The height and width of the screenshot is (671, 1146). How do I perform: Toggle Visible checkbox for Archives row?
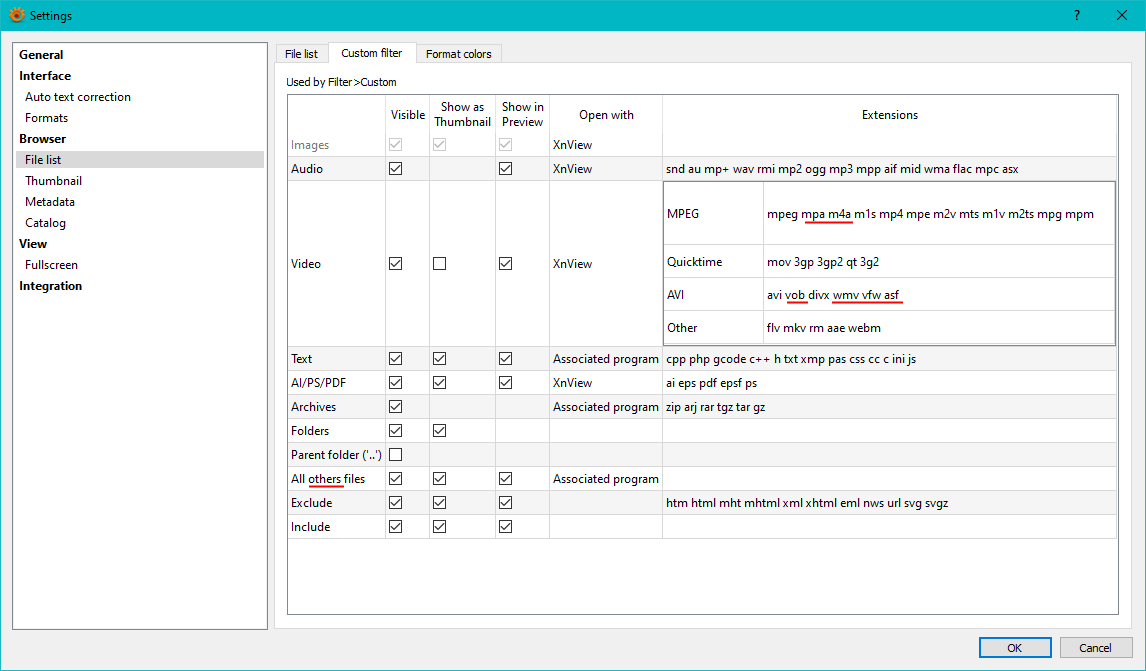coord(396,407)
